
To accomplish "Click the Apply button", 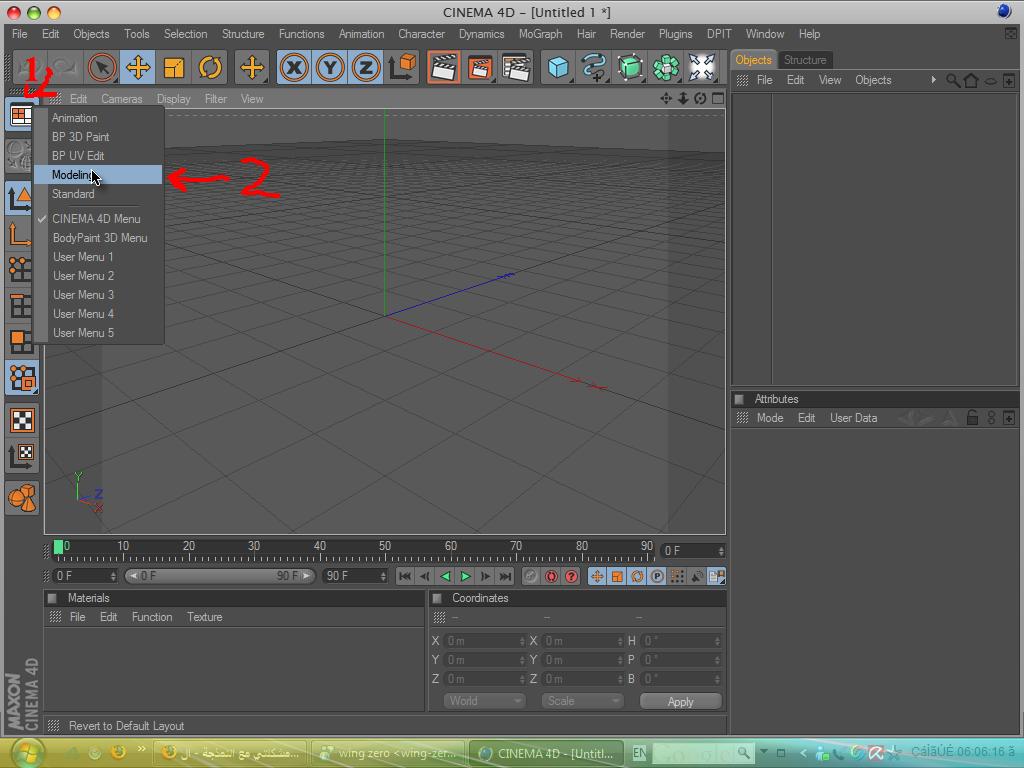I will coord(680,701).
